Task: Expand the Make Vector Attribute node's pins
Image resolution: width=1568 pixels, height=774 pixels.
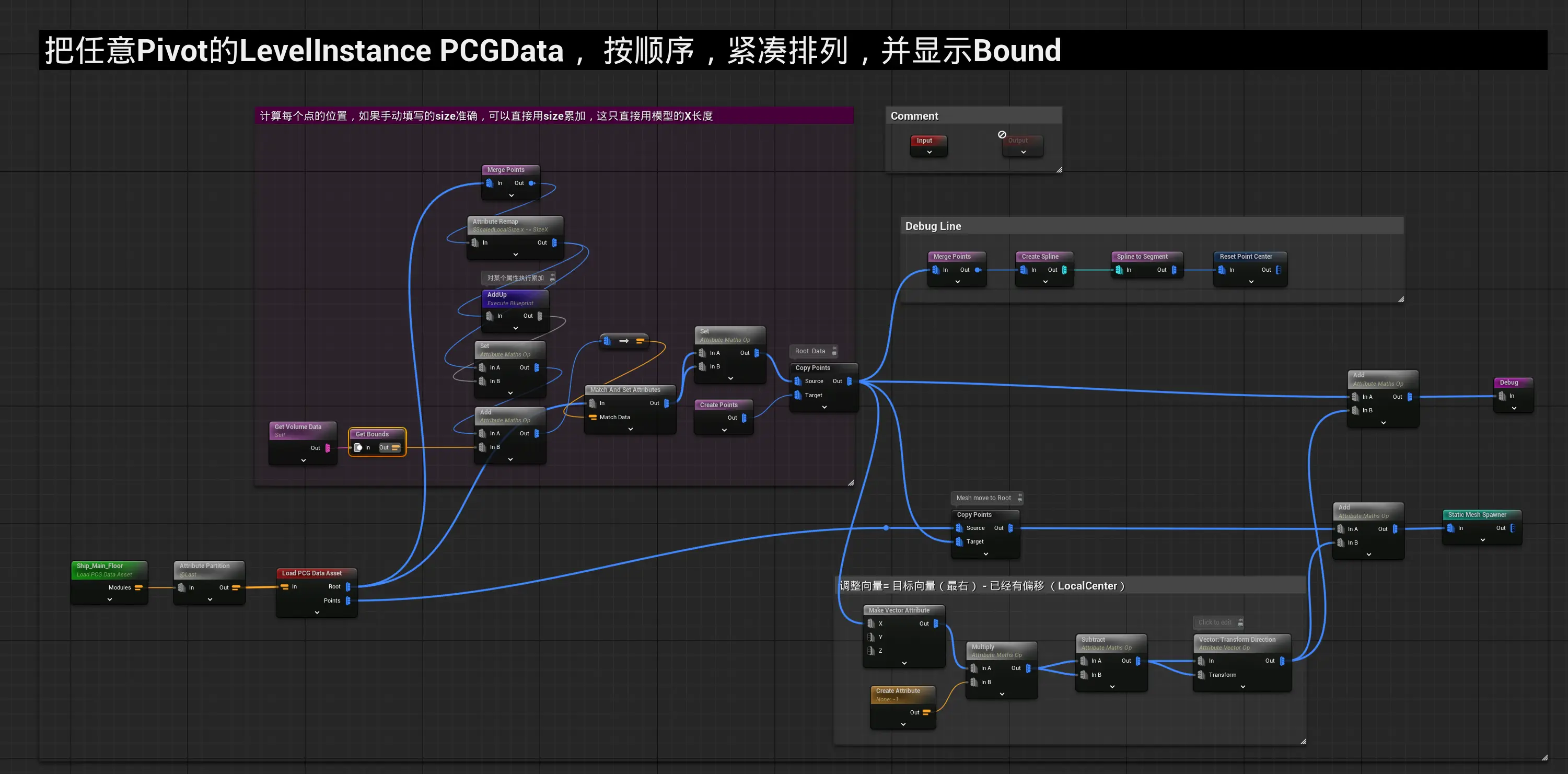Action: tap(904, 663)
